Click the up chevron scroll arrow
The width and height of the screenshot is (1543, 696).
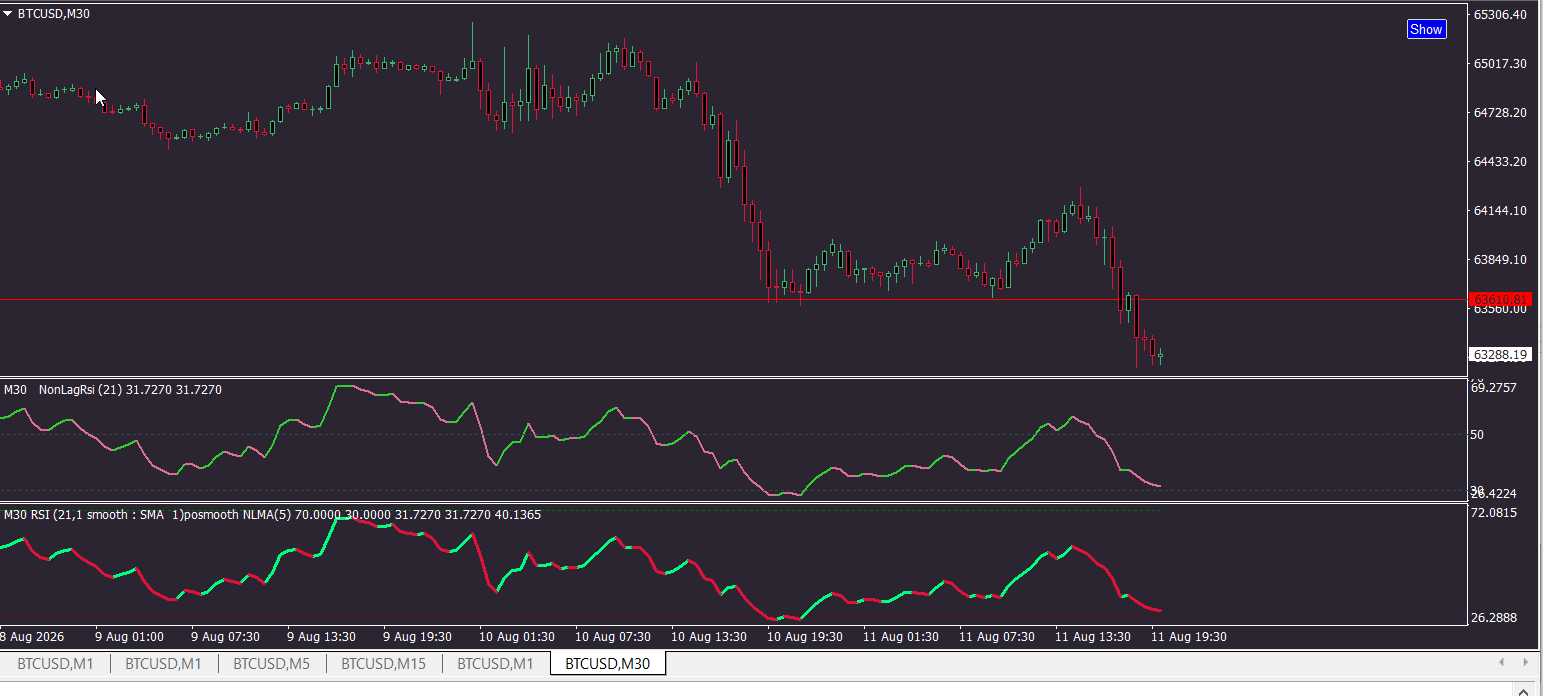pos(1524,690)
